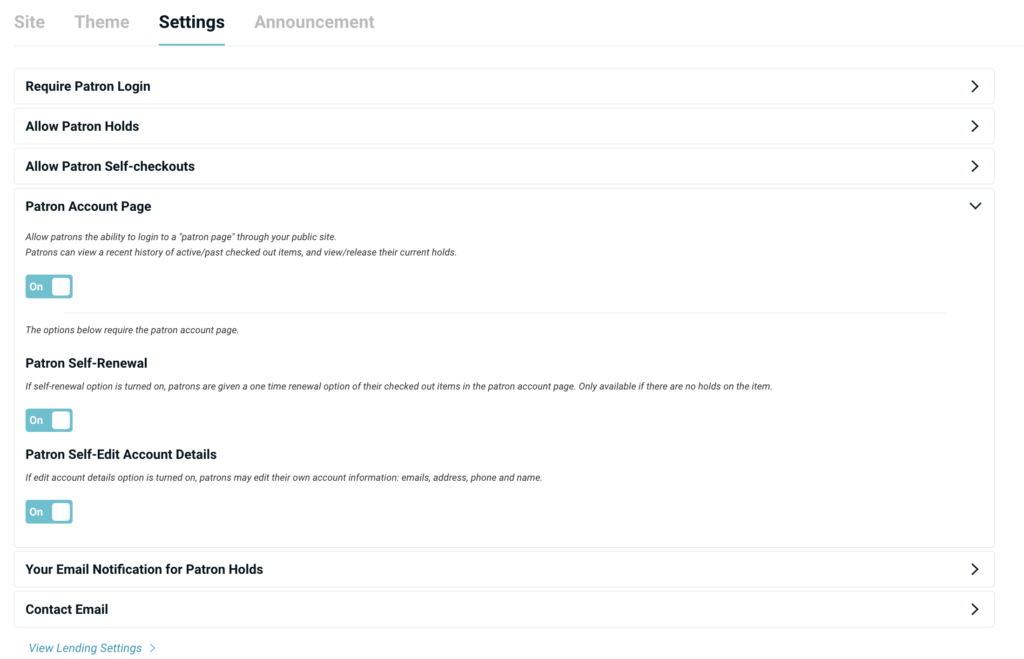Open the Allow Patron Holds section title
This screenshot has width=1024, height=659.
point(82,127)
